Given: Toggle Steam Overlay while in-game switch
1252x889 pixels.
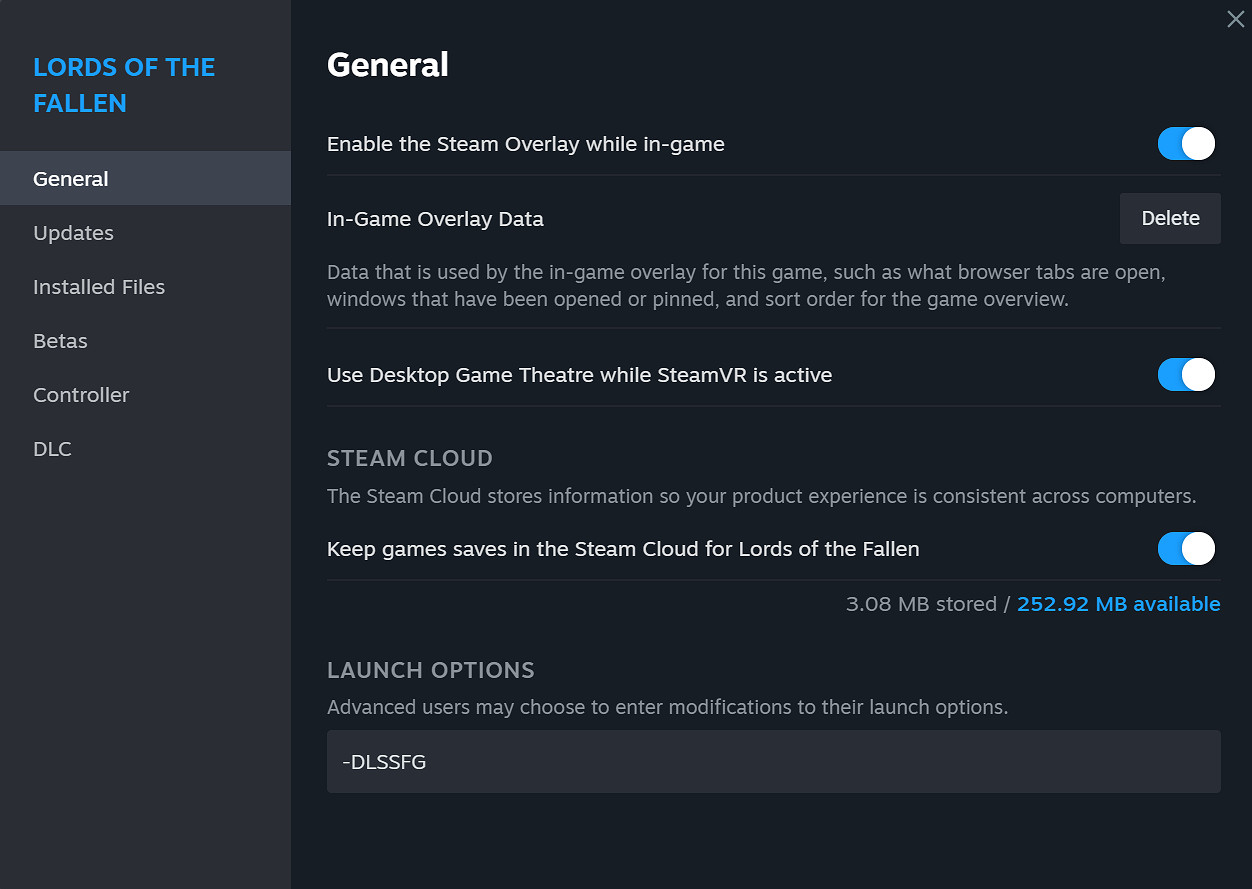Looking at the screenshot, I should tap(1186, 144).
